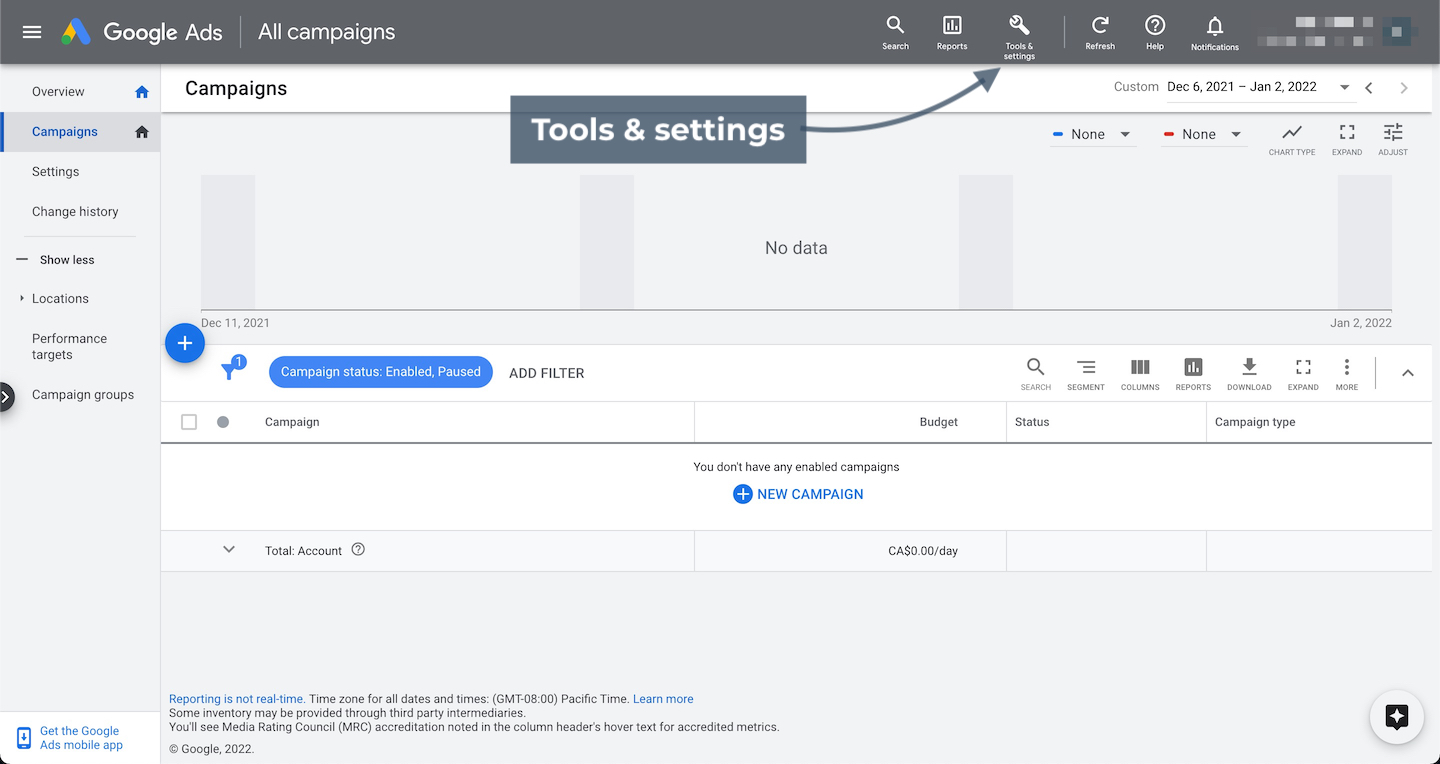Select all campaigns checkbox
1440x764 pixels.
tap(189, 422)
